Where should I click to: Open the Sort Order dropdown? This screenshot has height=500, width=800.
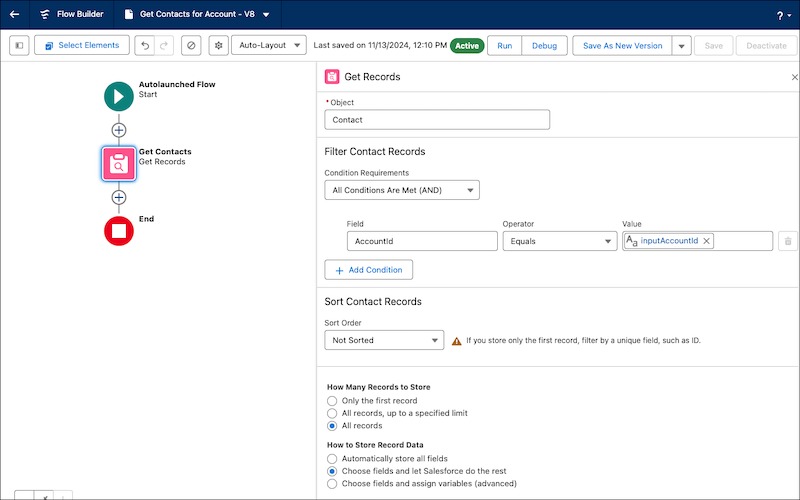pos(384,340)
